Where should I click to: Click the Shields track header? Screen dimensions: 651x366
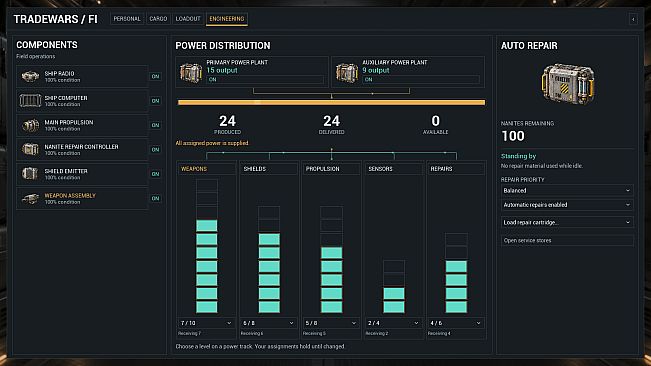coord(269,169)
